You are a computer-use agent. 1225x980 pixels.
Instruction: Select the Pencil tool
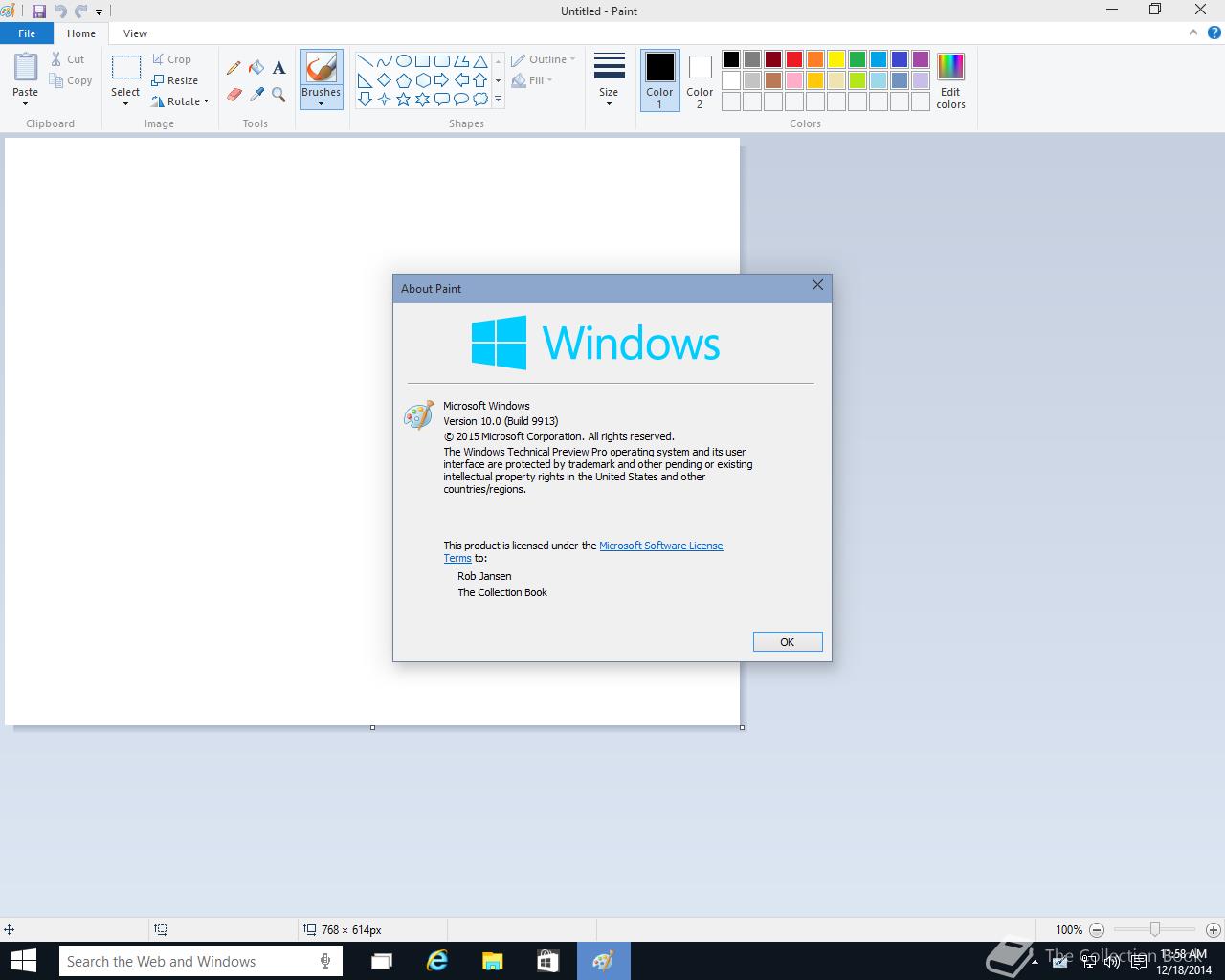pyautogui.click(x=234, y=68)
